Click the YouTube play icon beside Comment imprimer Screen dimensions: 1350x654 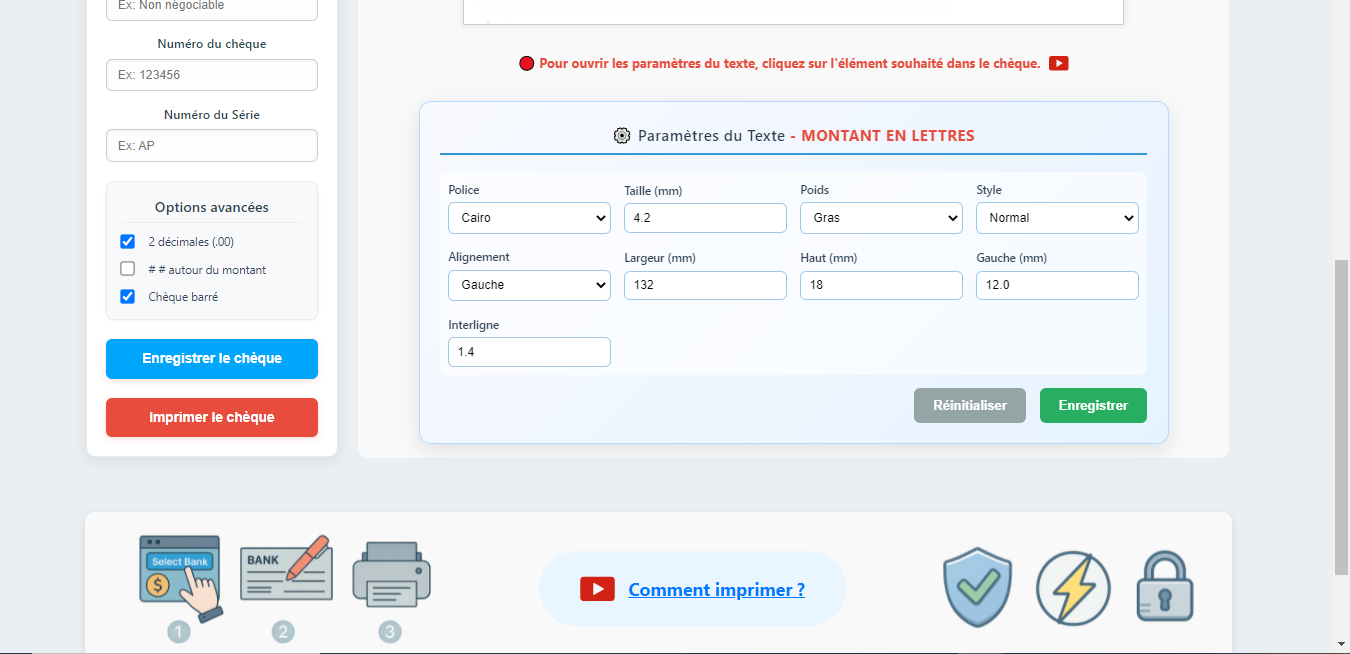pos(597,589)
